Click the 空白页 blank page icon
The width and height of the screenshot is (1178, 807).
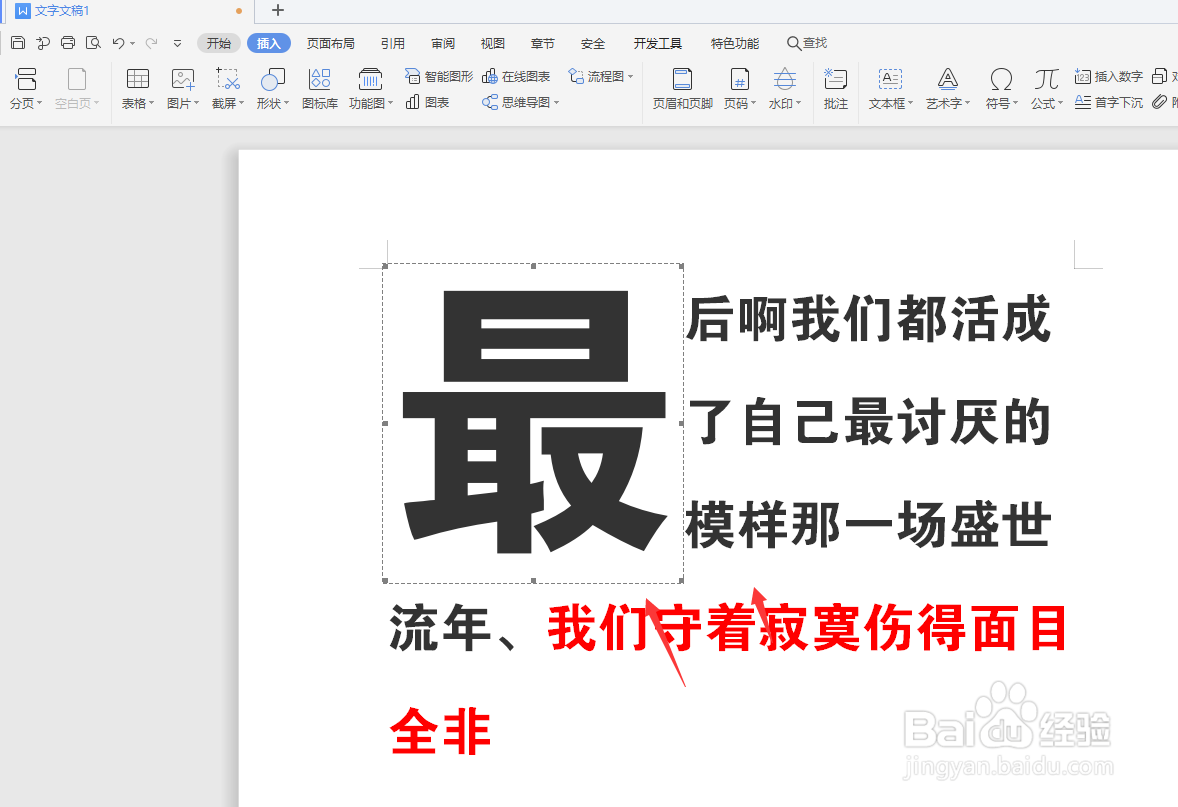pyautogui.click(x=77, y=79)
